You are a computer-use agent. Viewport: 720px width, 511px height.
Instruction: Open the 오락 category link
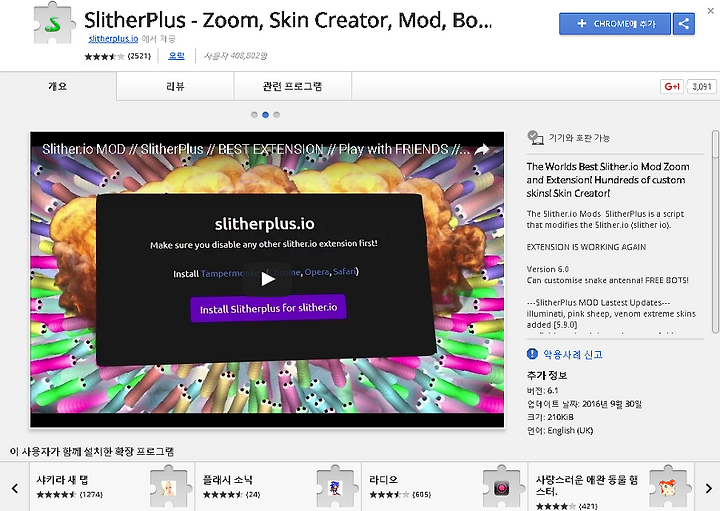(x=176, y=56)
